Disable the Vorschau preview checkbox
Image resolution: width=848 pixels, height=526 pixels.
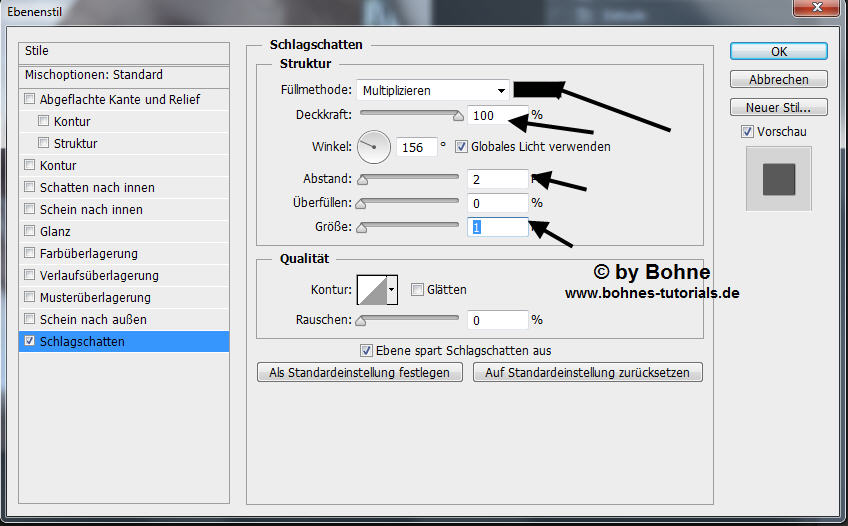tap(747, 132)
